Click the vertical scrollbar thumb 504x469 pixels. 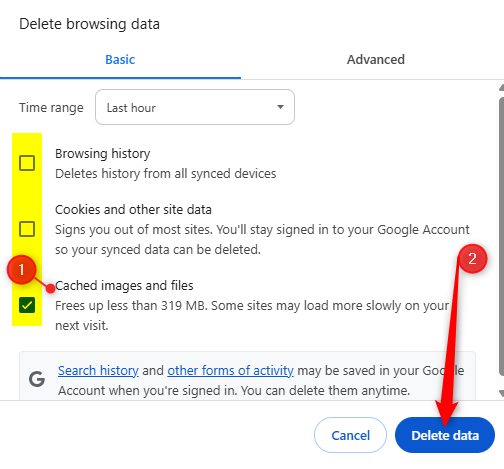coord(501,235)
